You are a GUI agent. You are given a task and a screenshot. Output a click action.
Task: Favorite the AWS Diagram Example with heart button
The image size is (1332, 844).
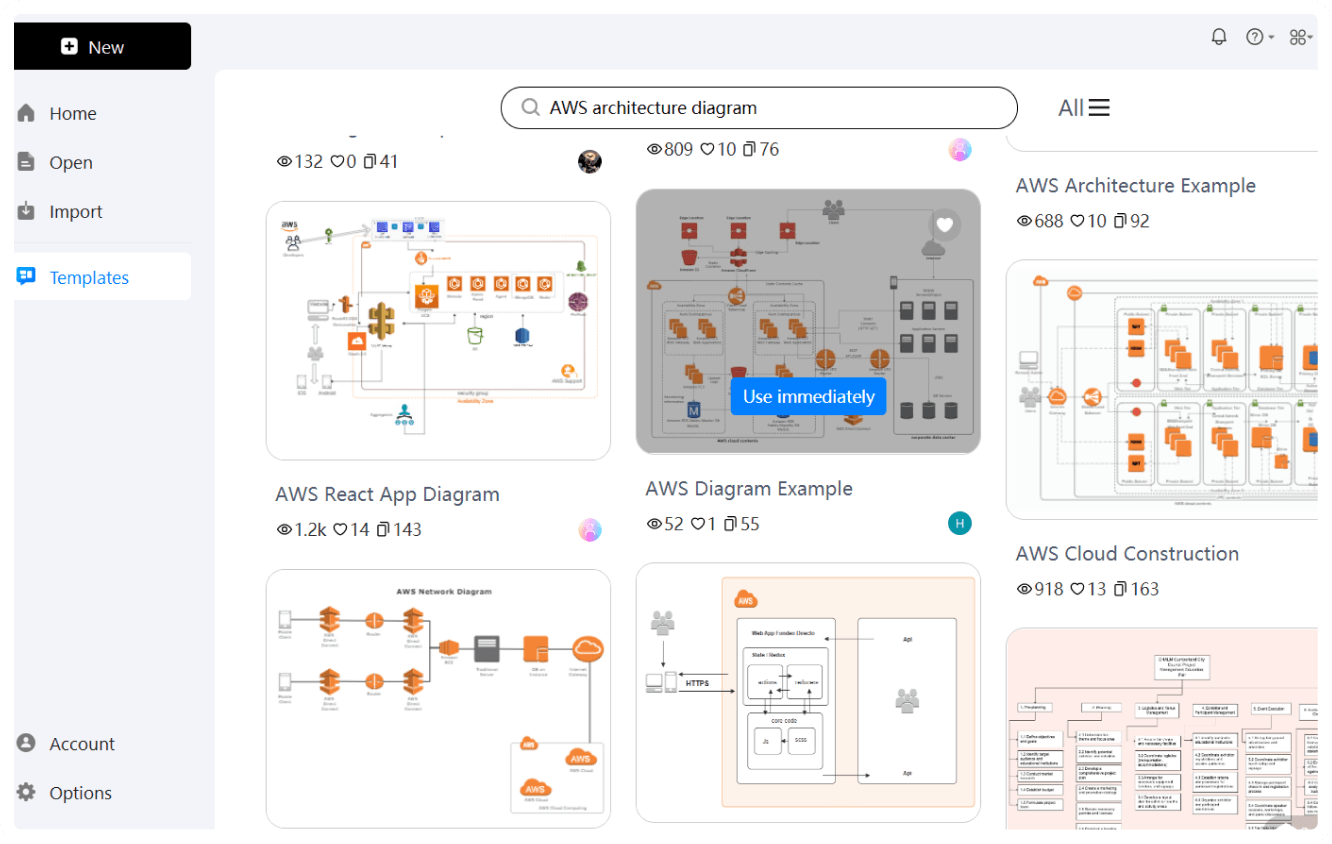pos(945,225)
